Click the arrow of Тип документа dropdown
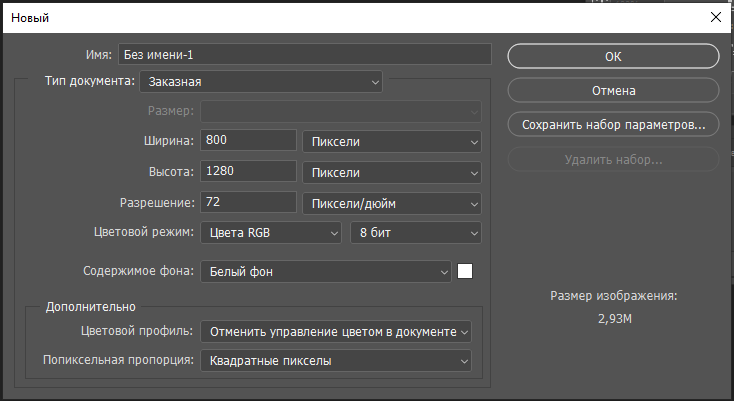734x401 pixels. click(375, 82)
